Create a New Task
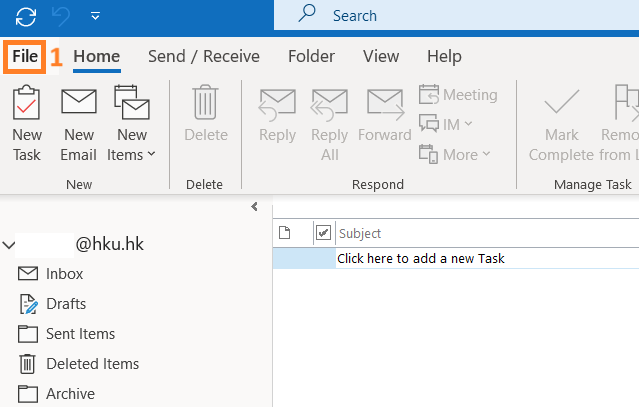Screen dimensions: 640x410 (x=27, y=124)
